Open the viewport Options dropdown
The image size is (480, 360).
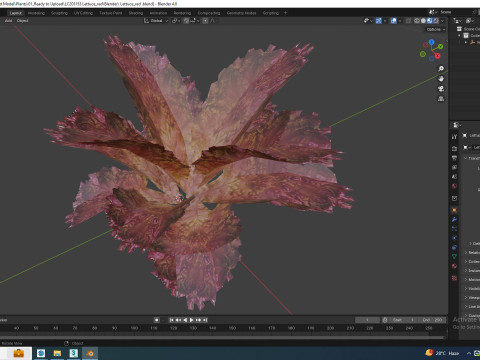[x=435, y=29]
